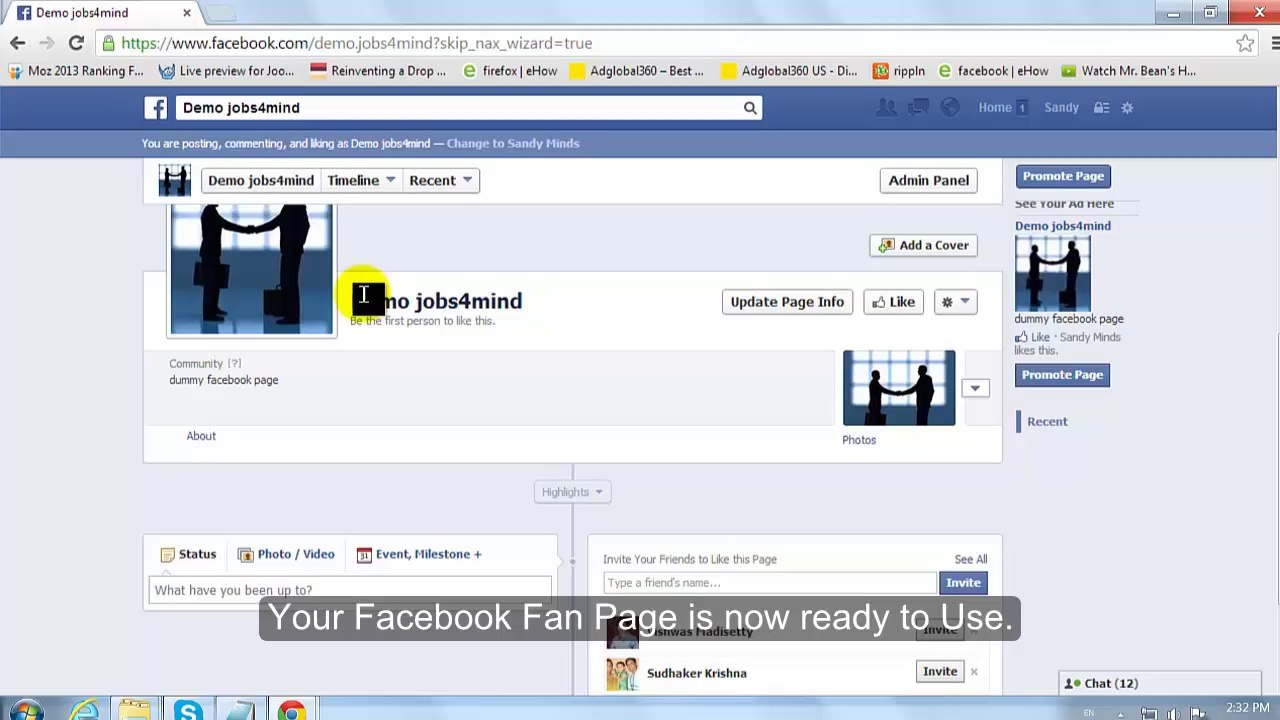This screenshot has width=1280, height=720.
Task: Click the Demo jobs4mind page name button
Action: click(261, 180)
